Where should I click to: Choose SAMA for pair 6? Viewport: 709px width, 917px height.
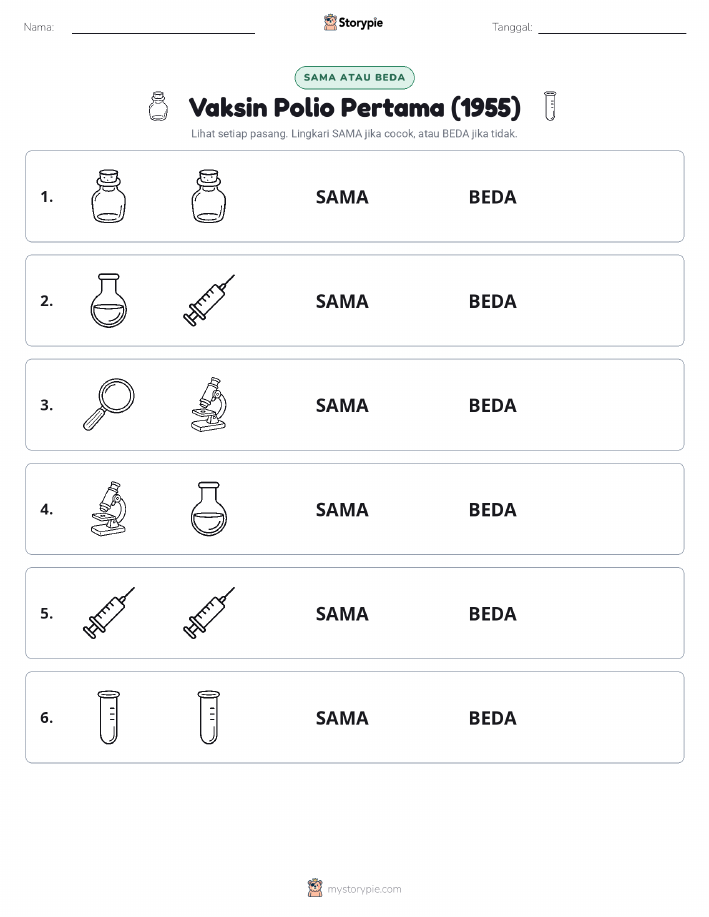342,718
